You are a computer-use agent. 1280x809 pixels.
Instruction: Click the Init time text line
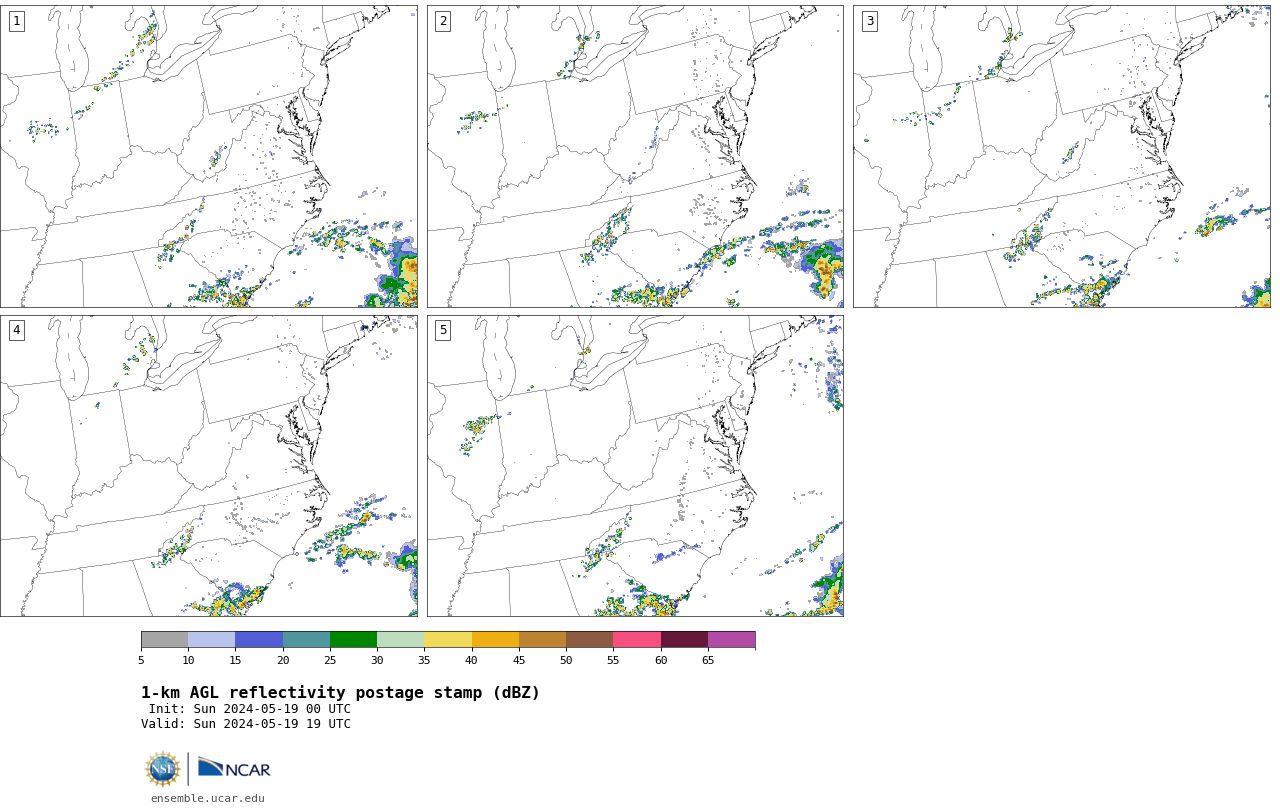[250, 709]
